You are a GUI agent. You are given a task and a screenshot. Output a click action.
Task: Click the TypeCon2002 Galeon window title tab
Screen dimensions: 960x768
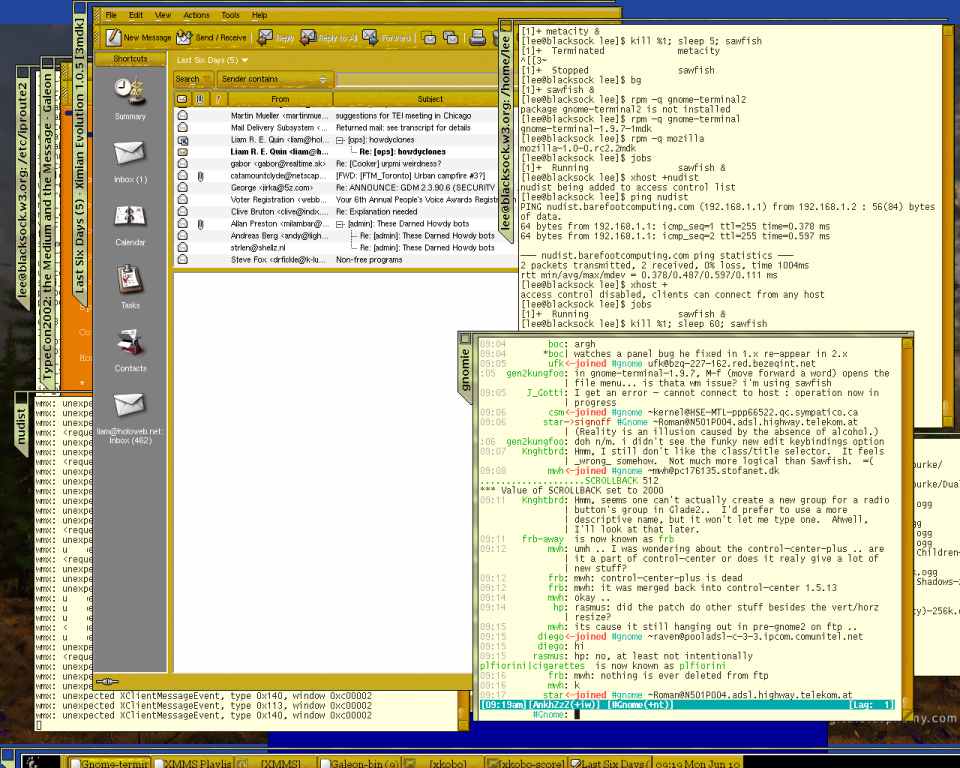[x=47, y=224]
